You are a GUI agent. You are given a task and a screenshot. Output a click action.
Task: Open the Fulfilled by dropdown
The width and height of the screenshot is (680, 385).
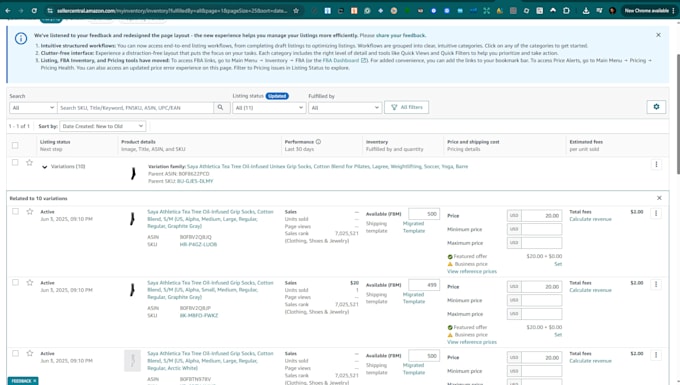coord(345,108)
